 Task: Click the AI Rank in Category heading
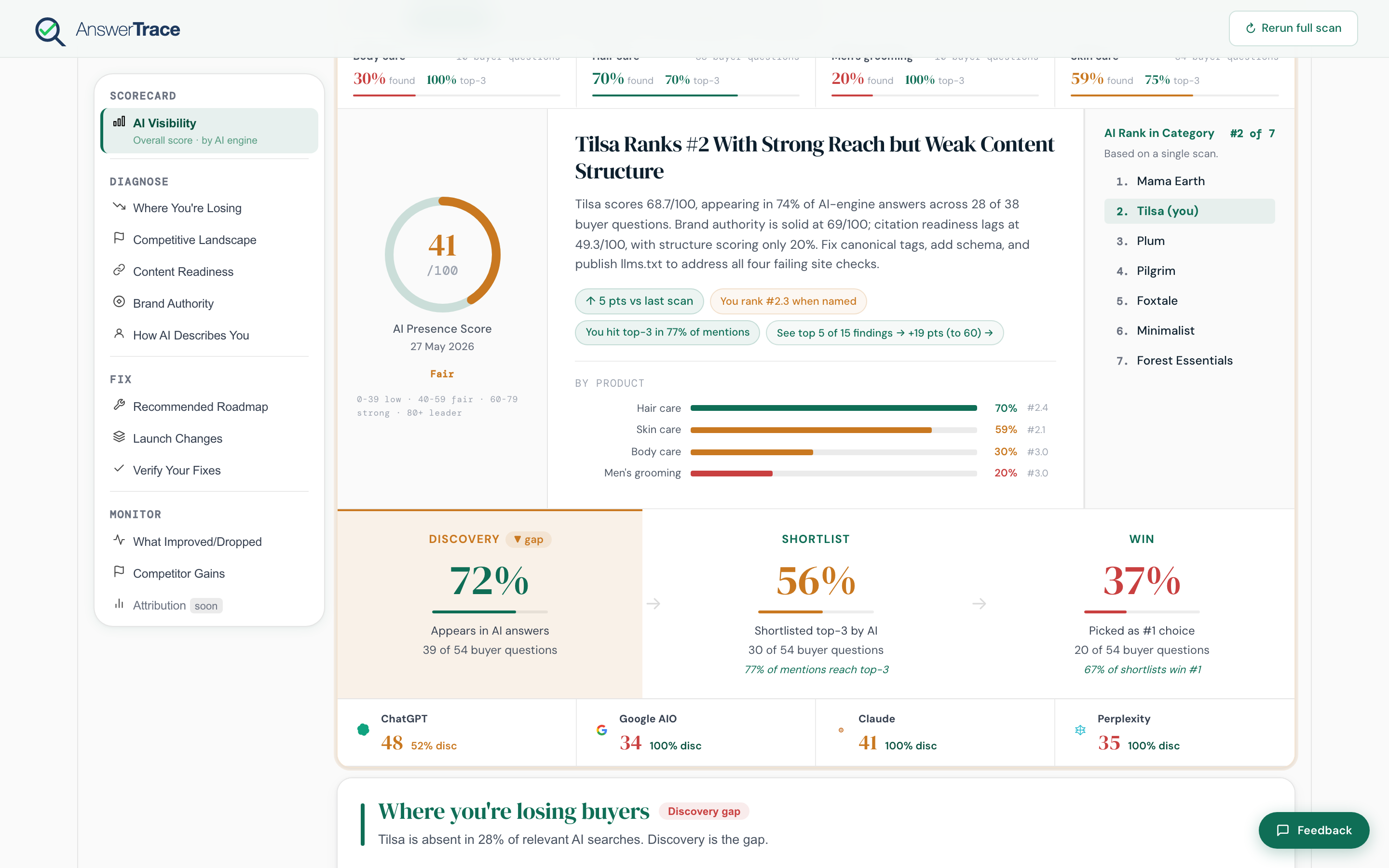pyautogui.click(x=1159, y=133)
